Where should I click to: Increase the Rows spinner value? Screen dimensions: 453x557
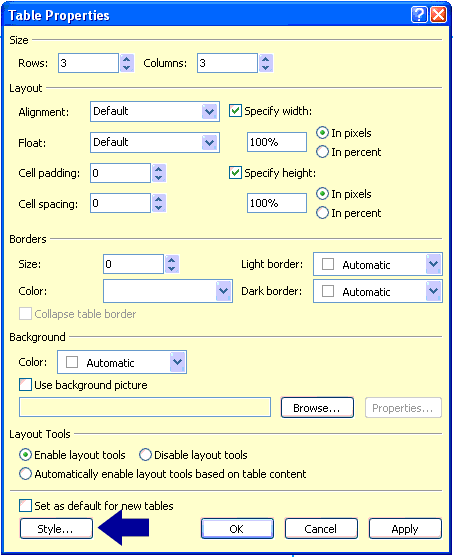[127, 59]
